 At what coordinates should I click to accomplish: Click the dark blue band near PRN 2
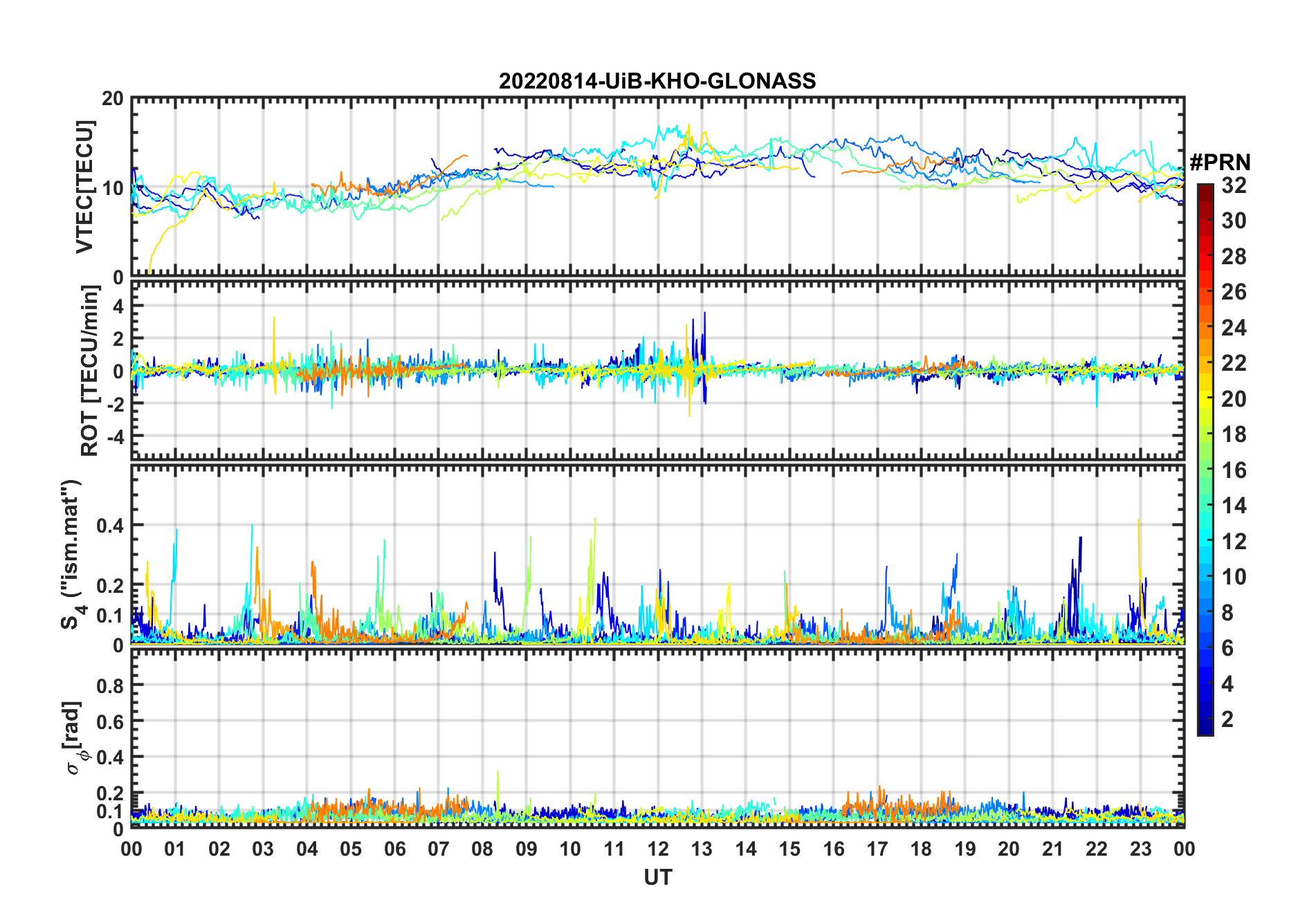point(1205,719)
